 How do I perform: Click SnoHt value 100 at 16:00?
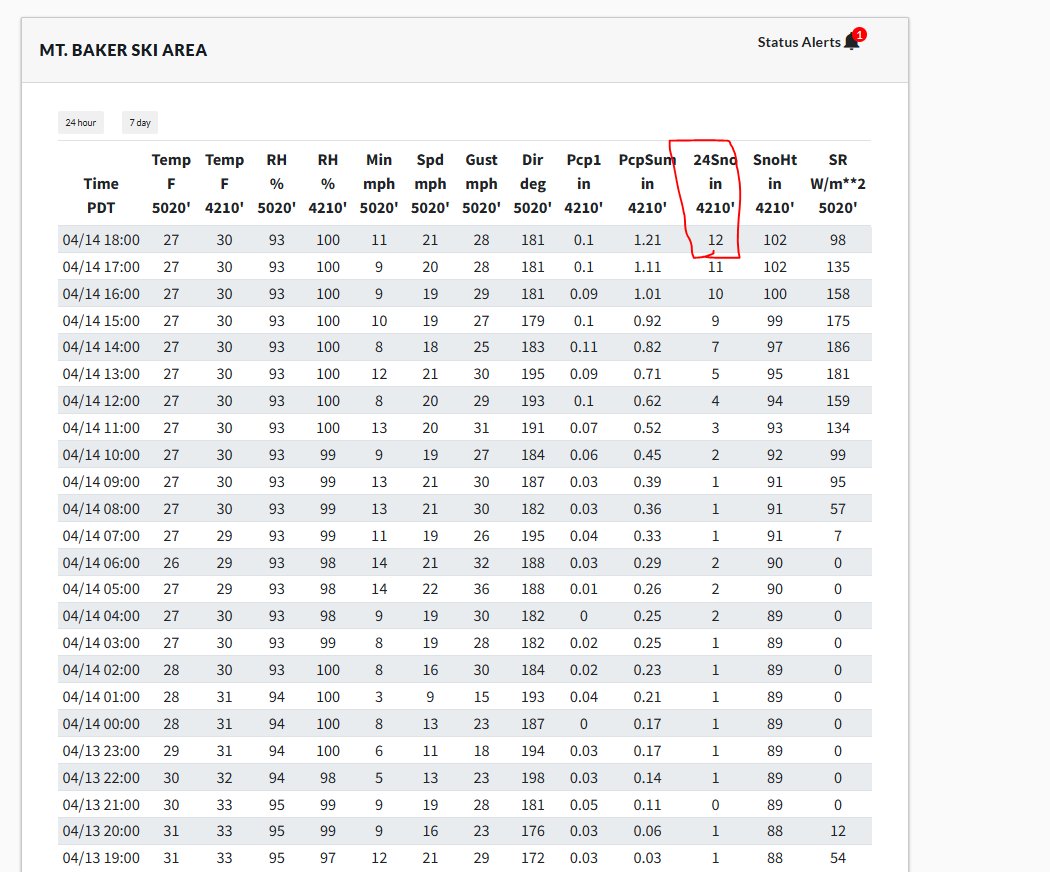775,293
